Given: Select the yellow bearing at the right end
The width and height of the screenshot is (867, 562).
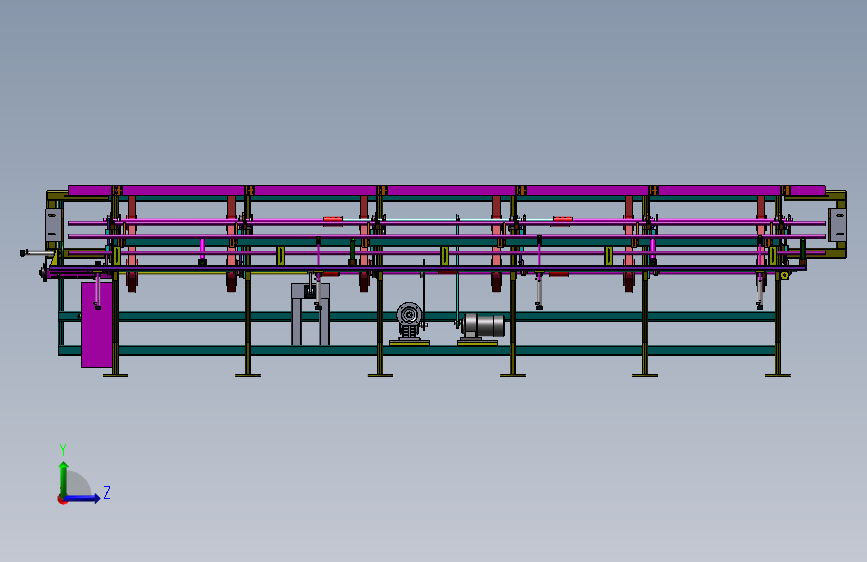Looking at the screenshot, I should point(784,275).
